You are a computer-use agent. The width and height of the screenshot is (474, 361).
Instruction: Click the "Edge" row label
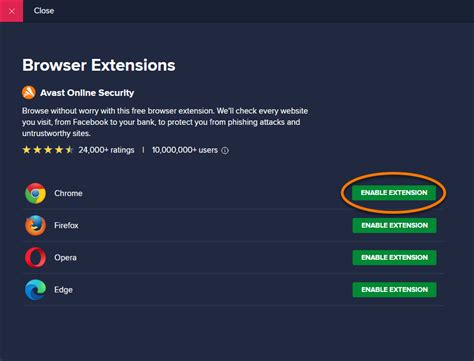click(x=63, y=290)
